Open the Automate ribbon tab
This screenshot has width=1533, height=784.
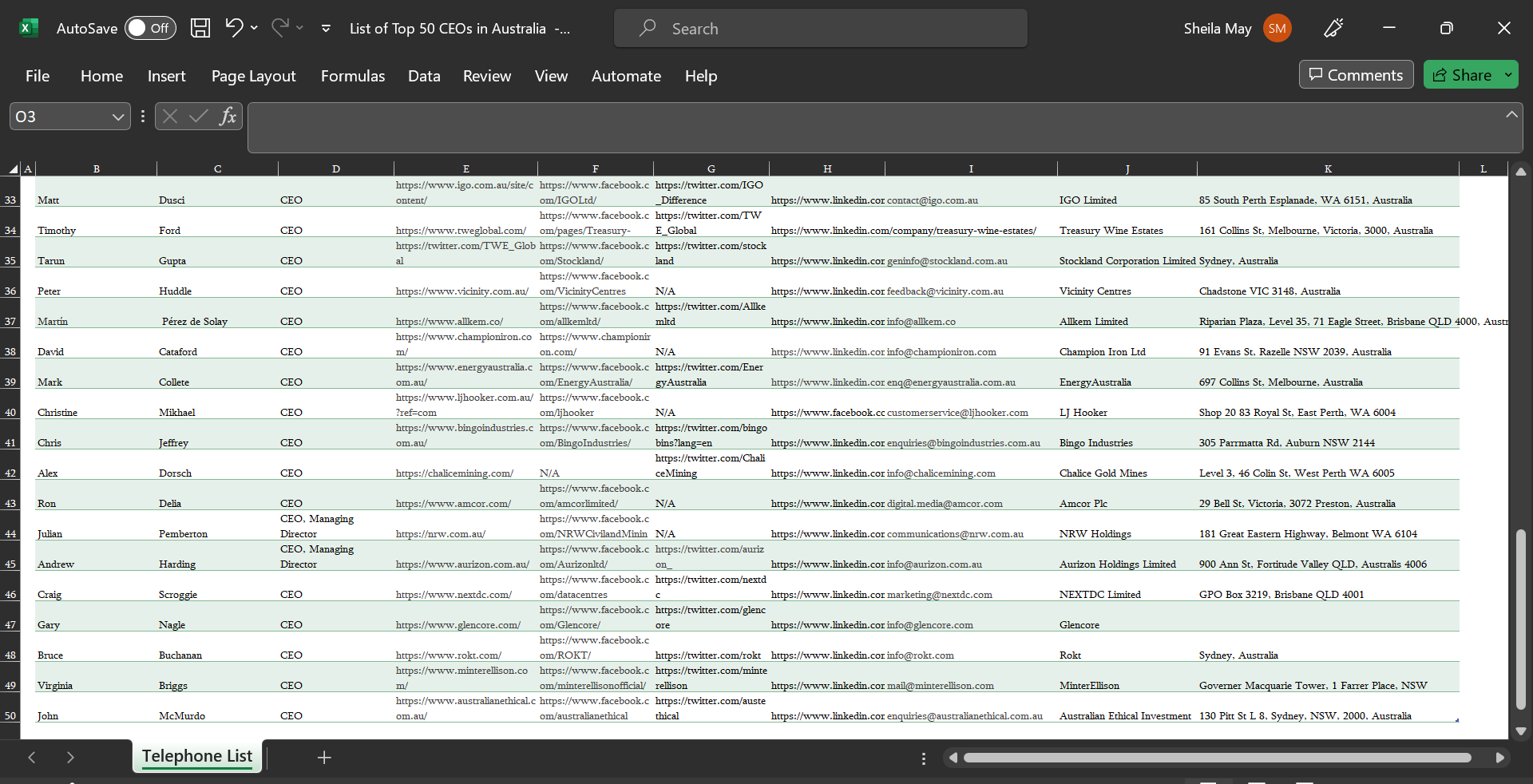coord(626,76)
